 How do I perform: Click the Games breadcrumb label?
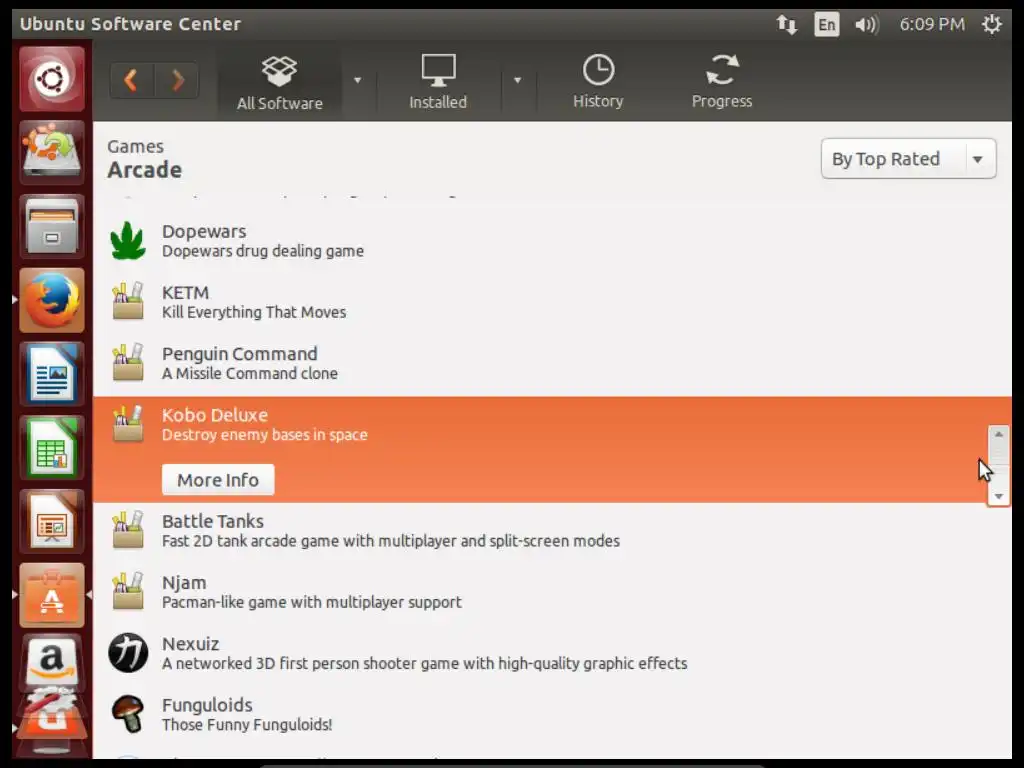(135, 146)
